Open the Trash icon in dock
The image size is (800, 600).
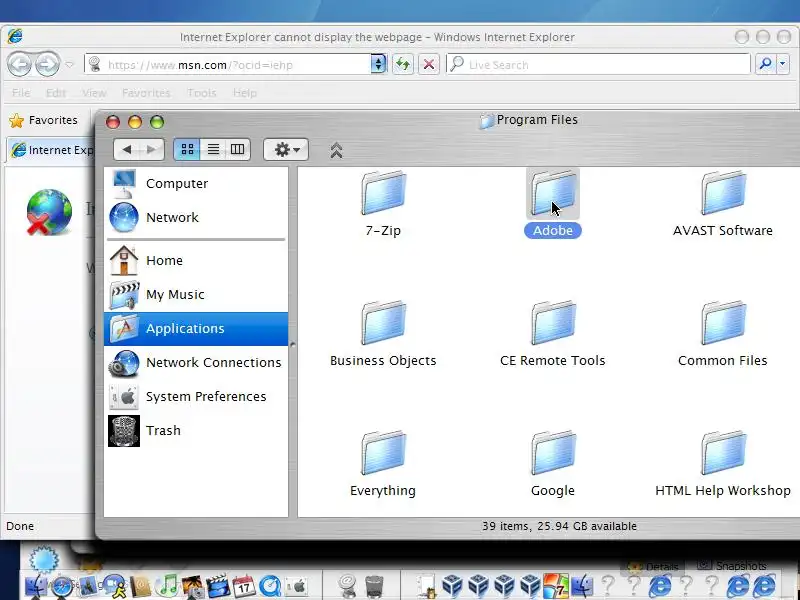tap(375, 586)
